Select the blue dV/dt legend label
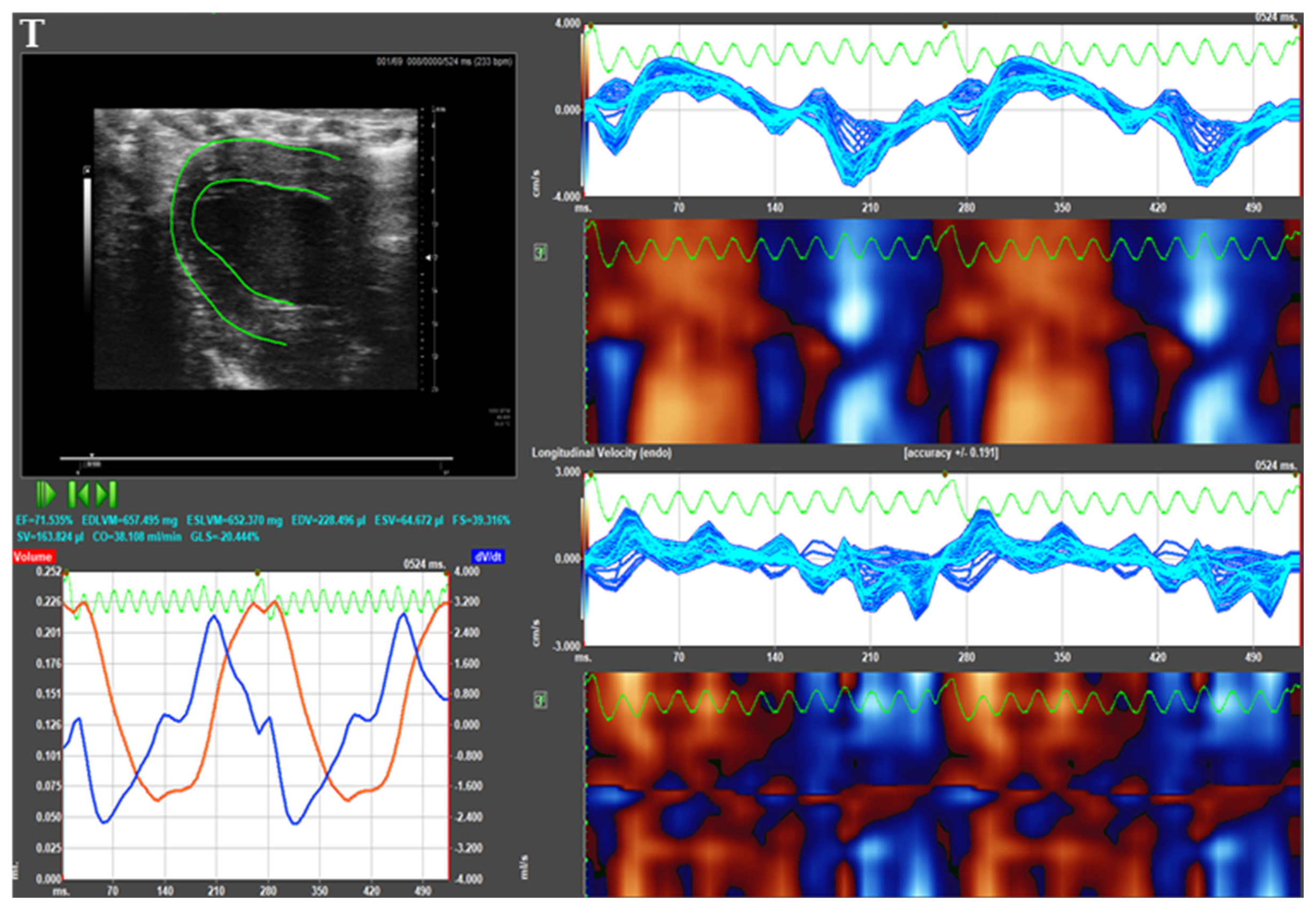Screen dimensions: 1316x915 coord(487,557)
